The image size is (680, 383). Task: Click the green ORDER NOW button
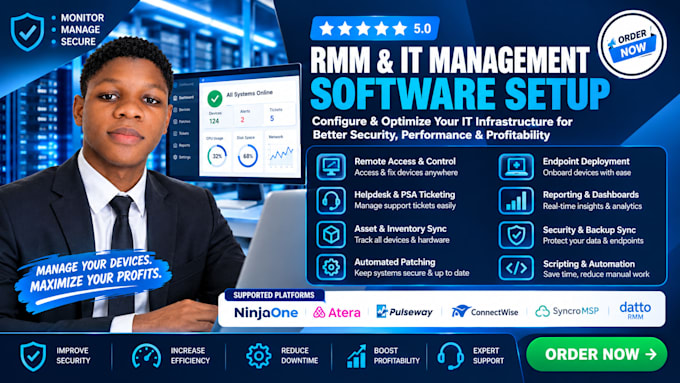[596, 354]
